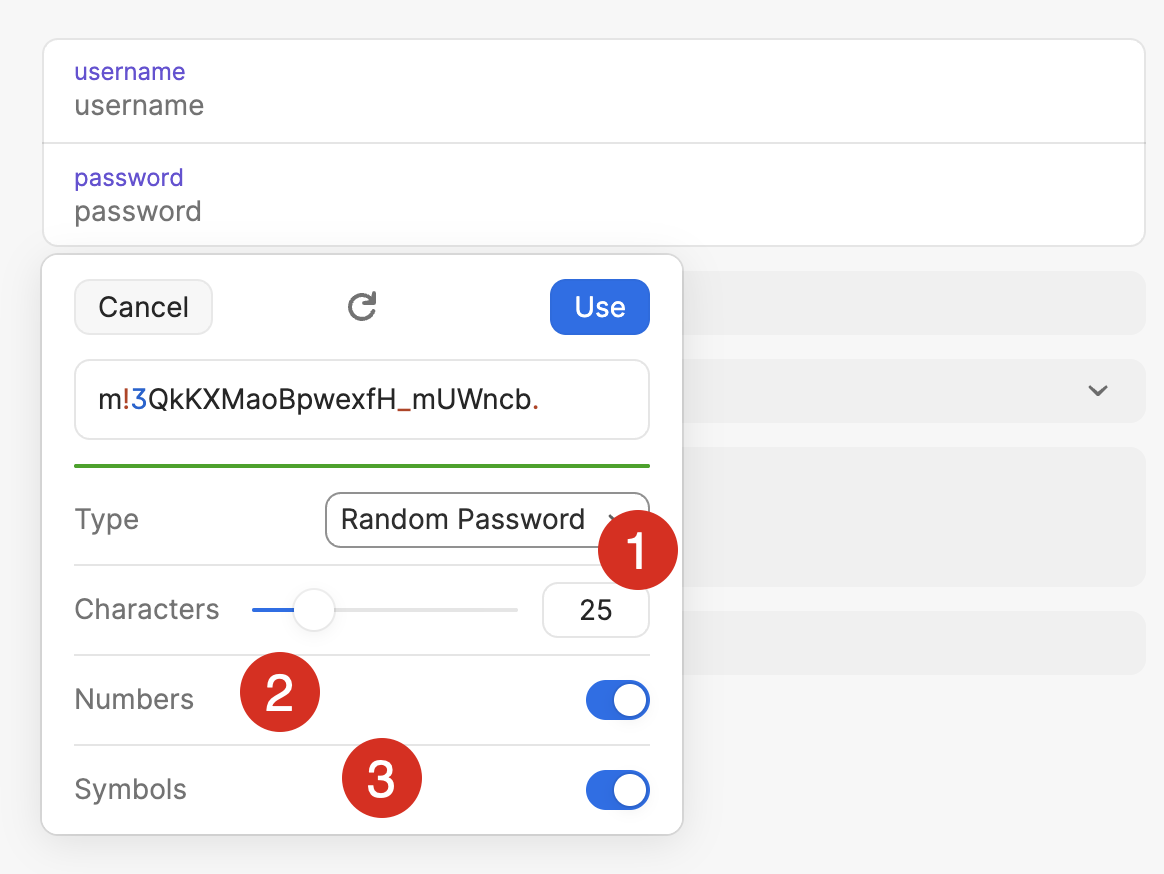Click the green strength indicator bar
The height and width of the screenshot is (874, 1164).
(361, 464)
